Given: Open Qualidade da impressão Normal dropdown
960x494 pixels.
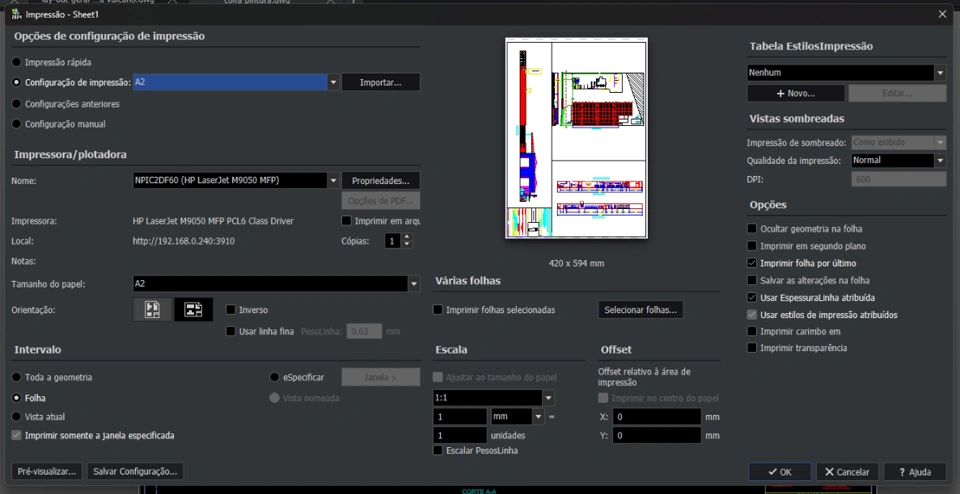Looking at the screenshot, I should click(940, 160).
